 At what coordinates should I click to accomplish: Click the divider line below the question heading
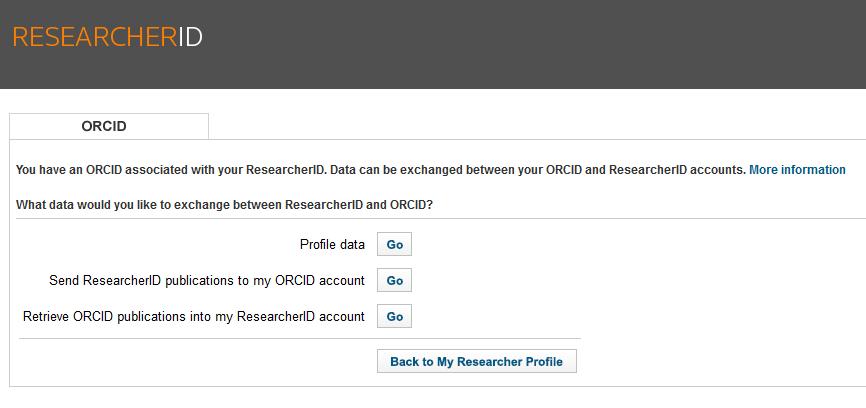pos(441,218)
